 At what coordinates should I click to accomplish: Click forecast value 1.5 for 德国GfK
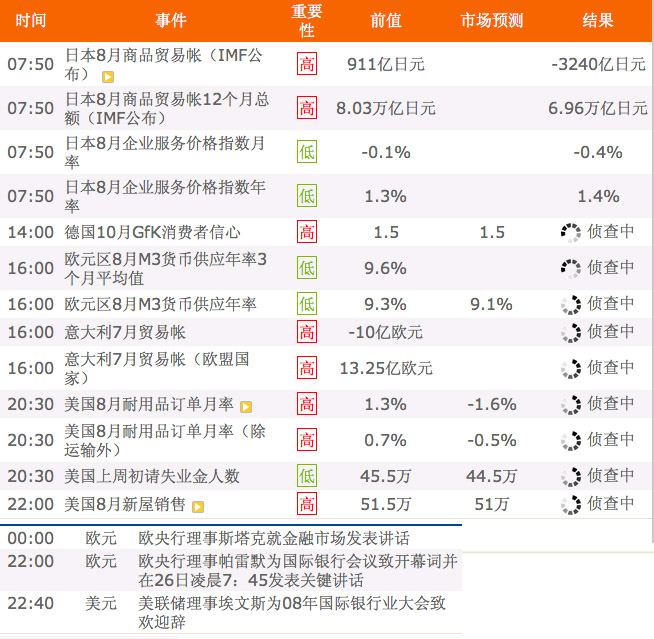pyautogui.click(x=492, y=232)
